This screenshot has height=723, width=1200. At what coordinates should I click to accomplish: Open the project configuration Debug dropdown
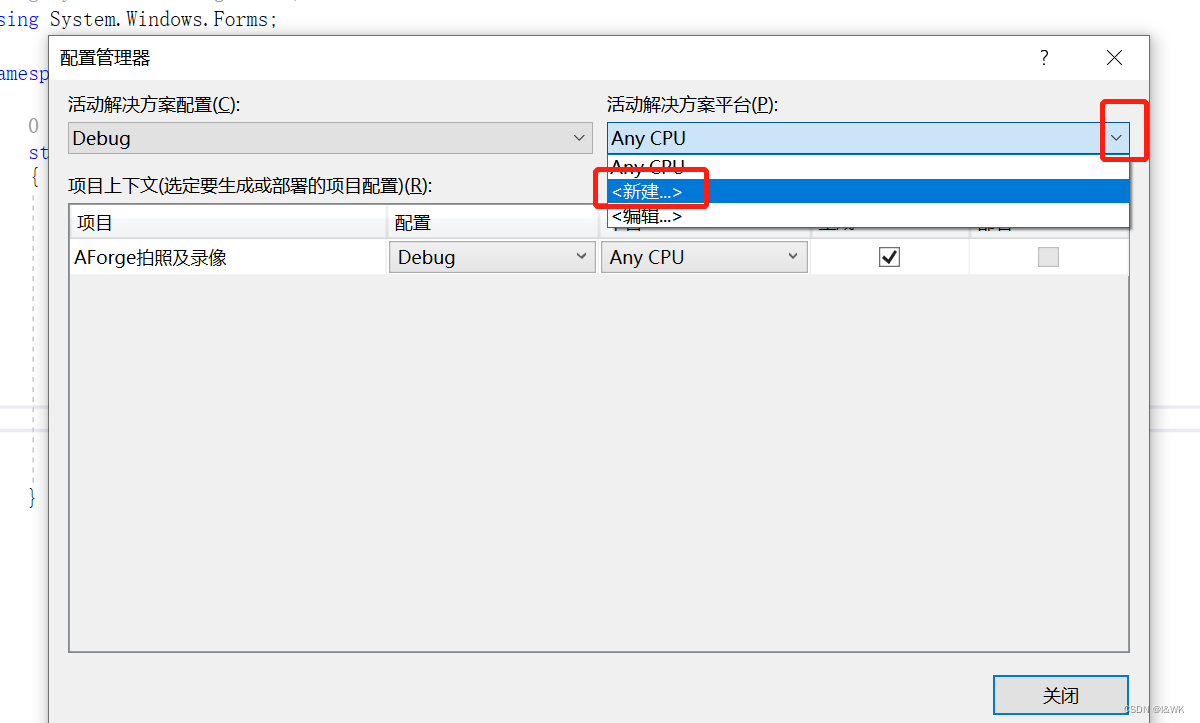click(x=580, y=256)
